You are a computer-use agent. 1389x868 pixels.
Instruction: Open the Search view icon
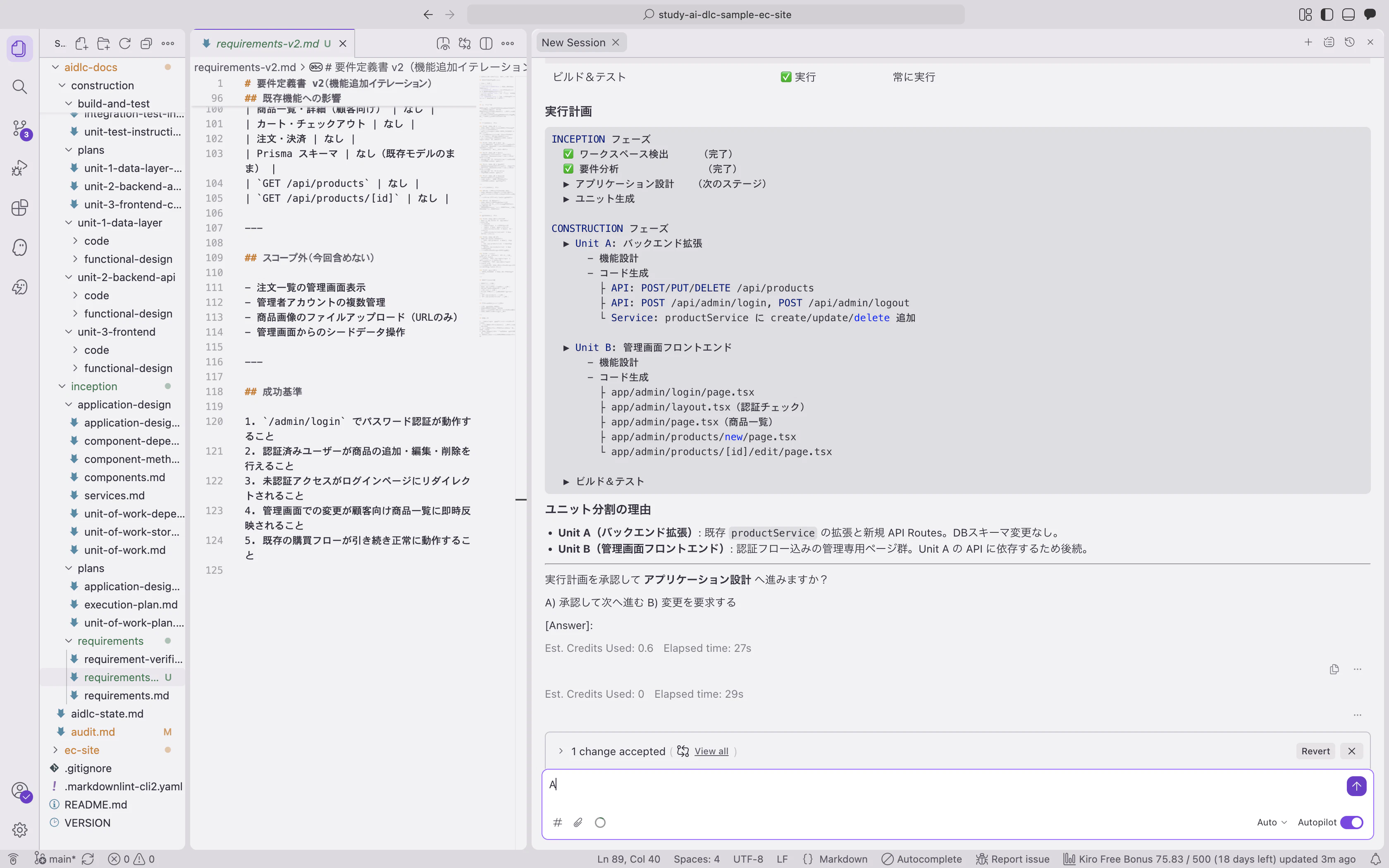[19, 87]
